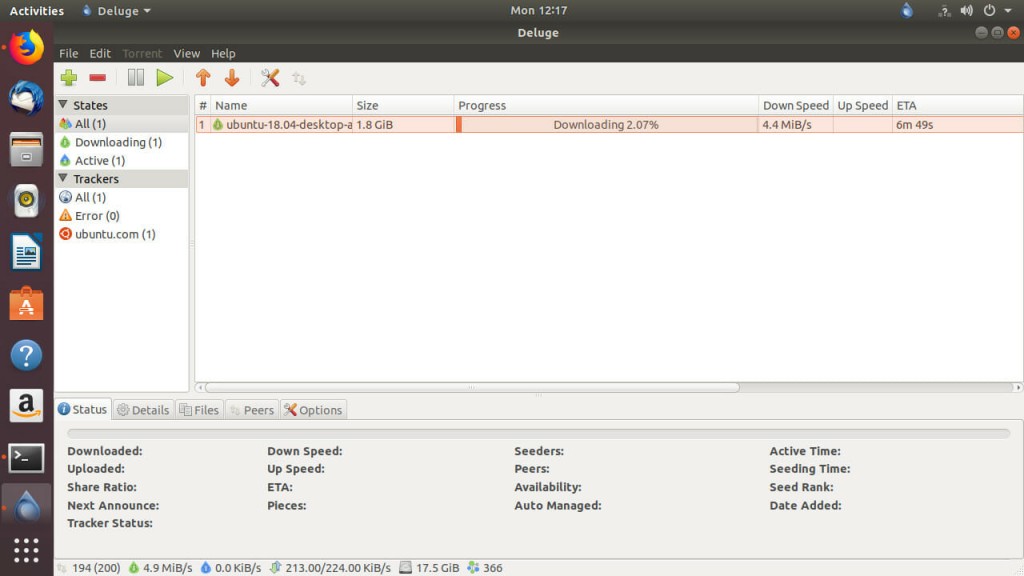
Task: Click the horizontal scrollbar of torrent list
Action: [x=472, y=387]
